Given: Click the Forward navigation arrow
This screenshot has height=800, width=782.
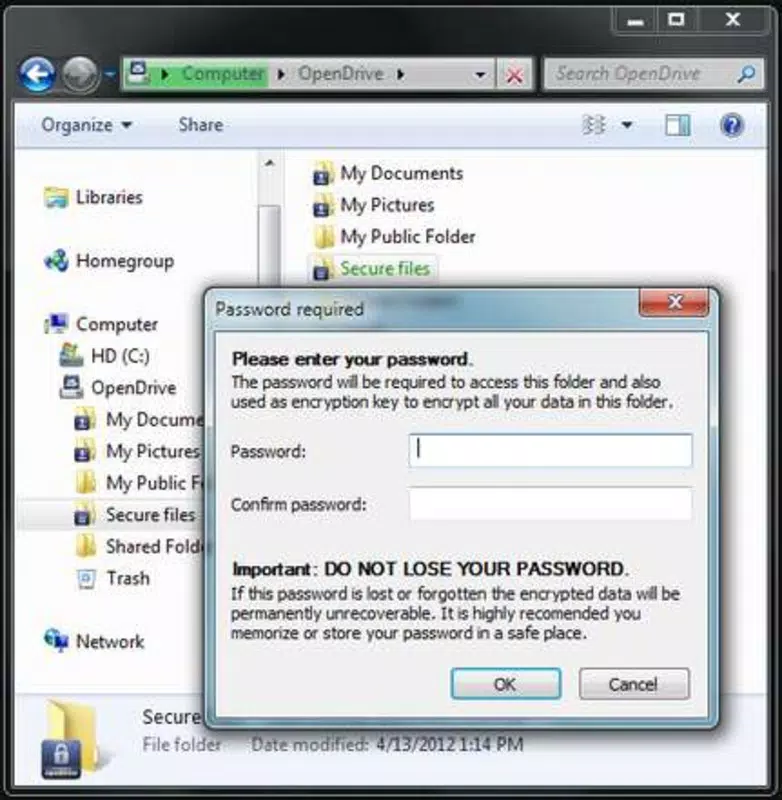Looking at the screenshot, I should tap(80, 74).
